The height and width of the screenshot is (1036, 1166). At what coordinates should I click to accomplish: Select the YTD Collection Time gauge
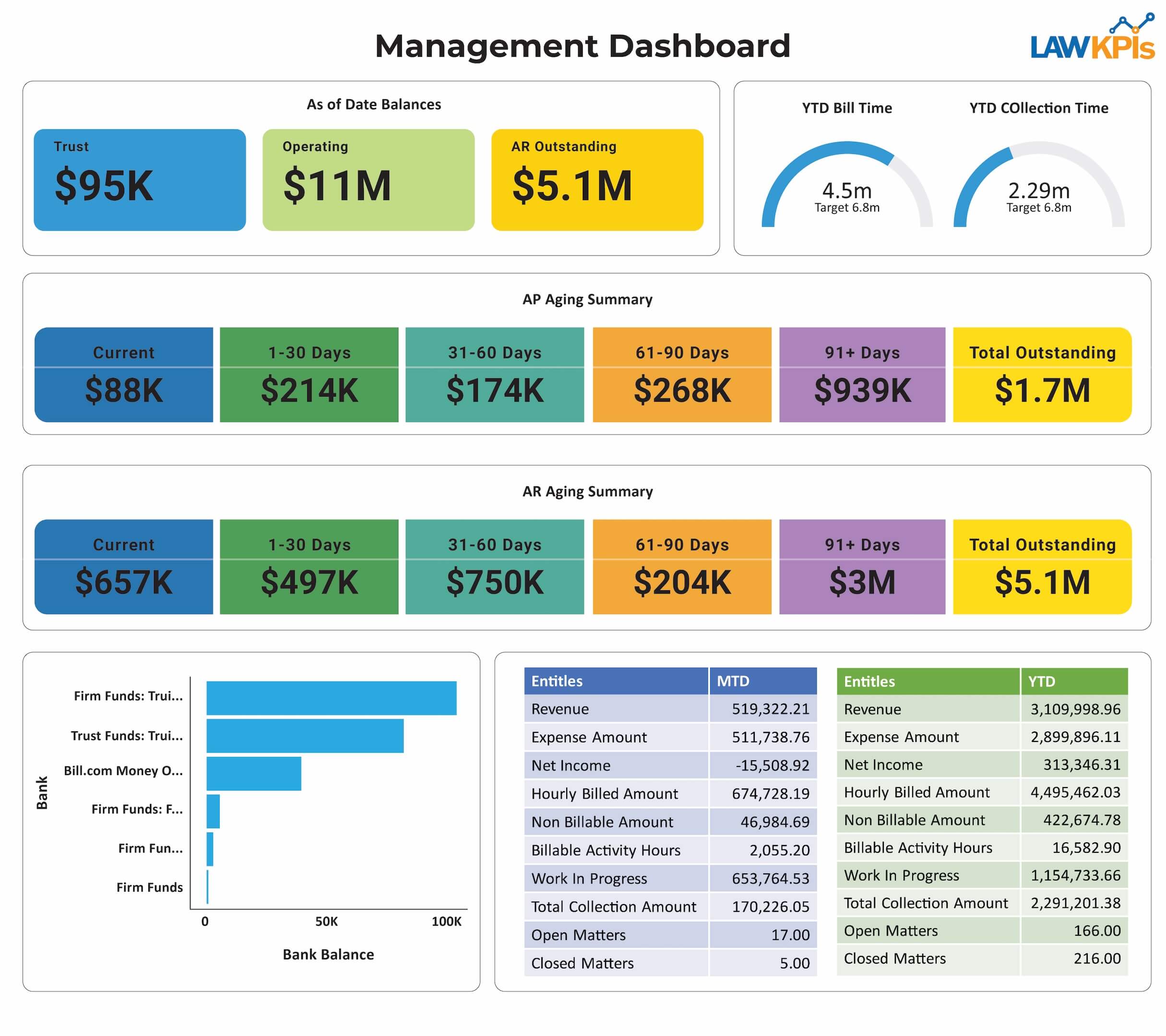(1038, 185)
